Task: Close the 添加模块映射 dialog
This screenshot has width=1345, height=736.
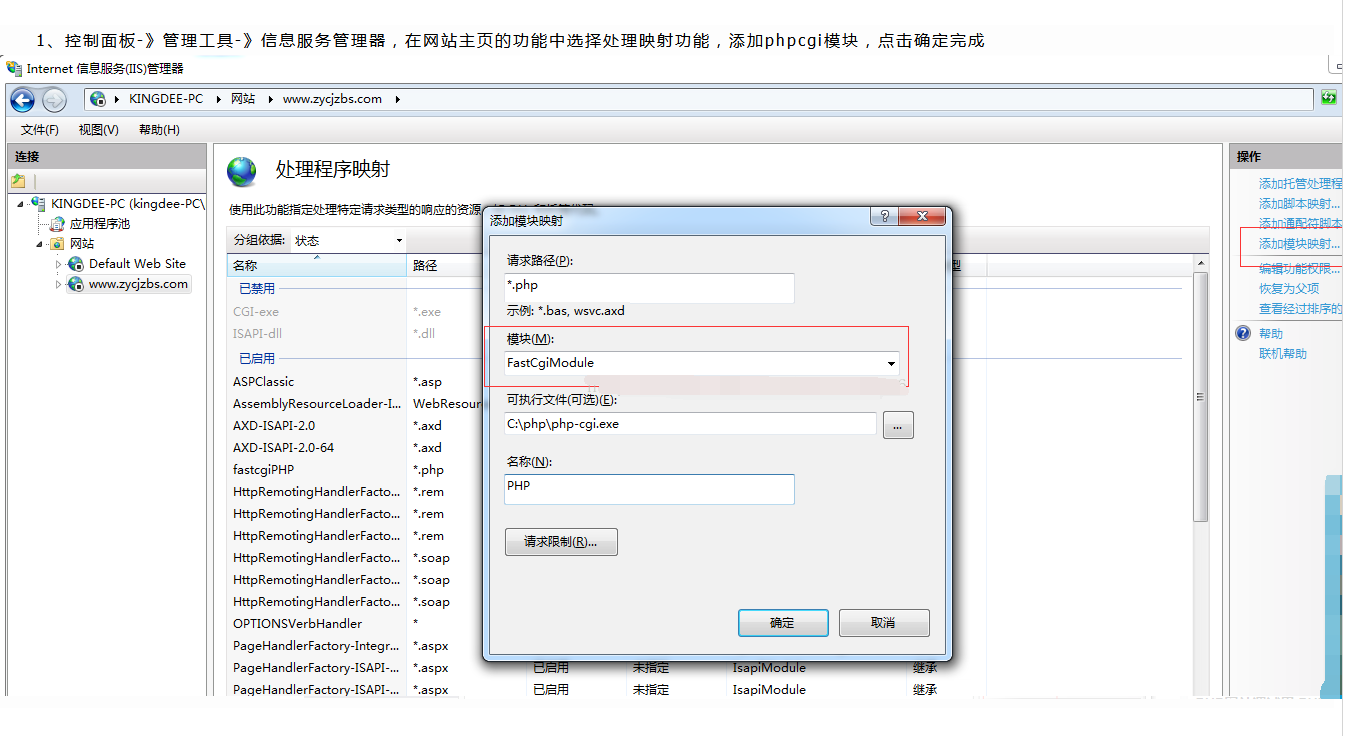Action: point(921,216)
